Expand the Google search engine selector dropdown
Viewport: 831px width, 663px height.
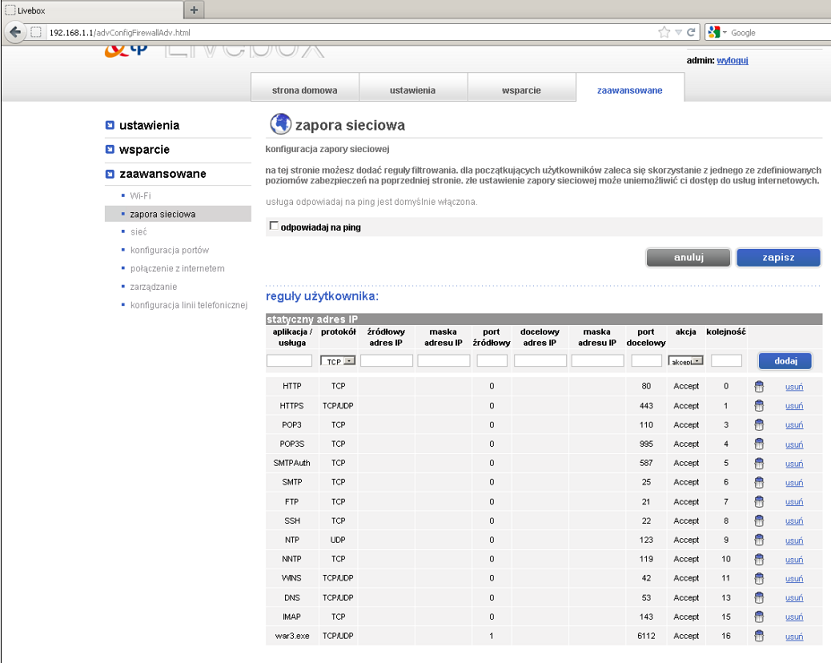(x=719, y=32)
